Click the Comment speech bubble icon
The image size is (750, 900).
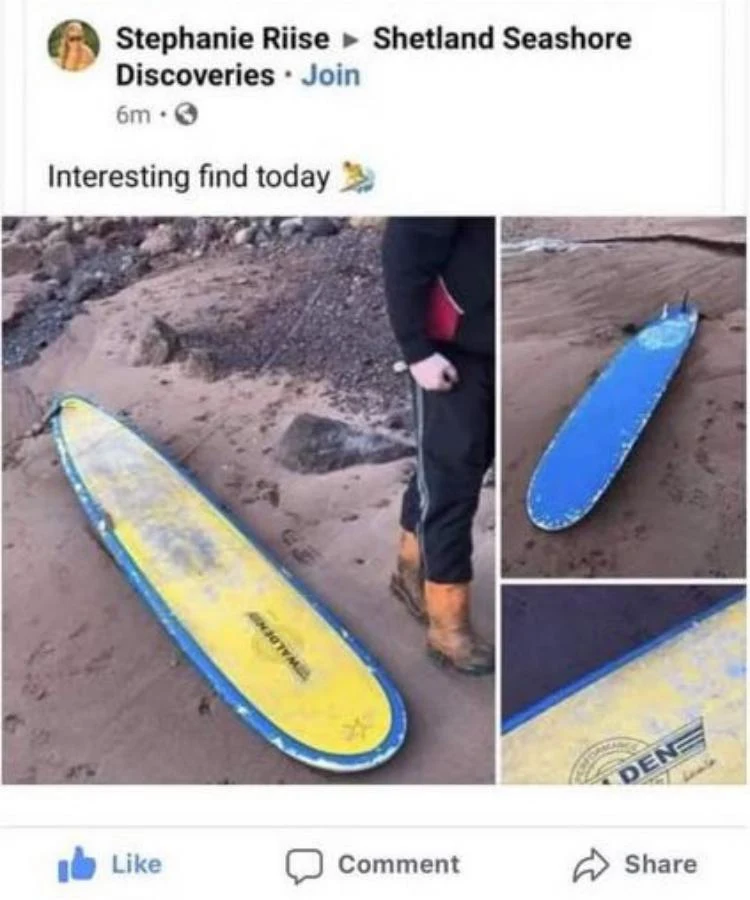click(306, 866)
